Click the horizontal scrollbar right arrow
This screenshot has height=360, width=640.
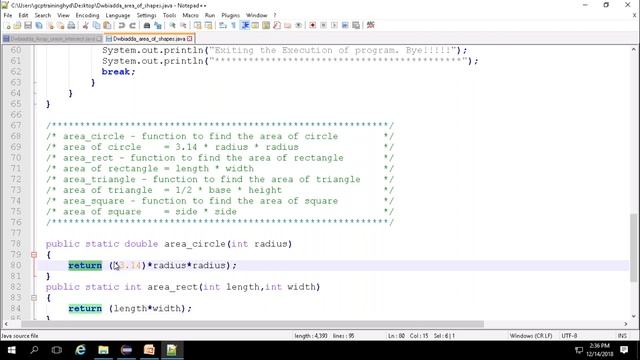click(626, 324)
